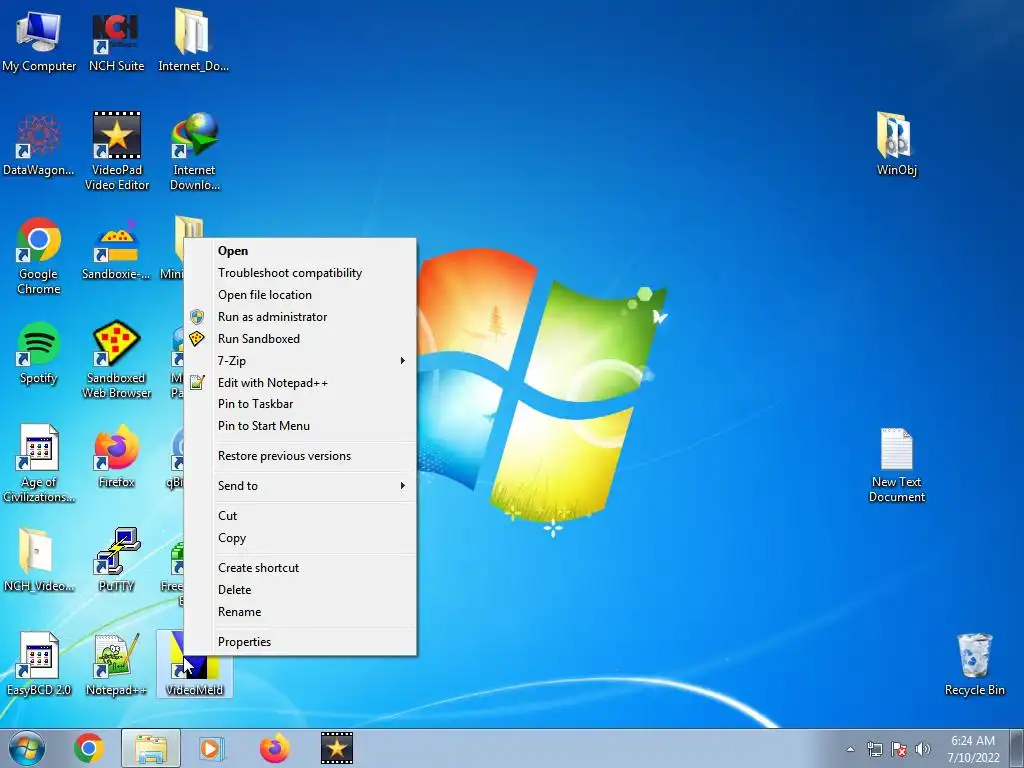The width and height of the screenshot is (1024, 768).
Task: Open VideoPad from the taskbar
Action: [337, 748]
